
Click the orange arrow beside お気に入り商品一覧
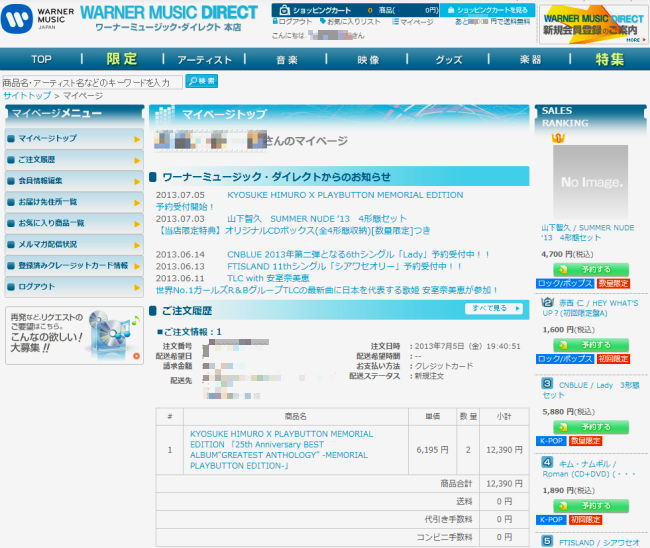point(137,224)
